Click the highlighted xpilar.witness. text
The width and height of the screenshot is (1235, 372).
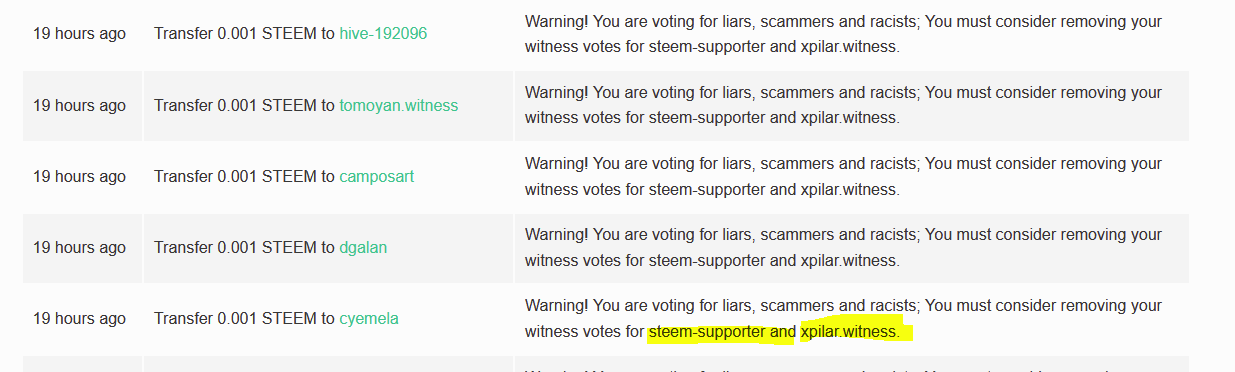[850, 331]
